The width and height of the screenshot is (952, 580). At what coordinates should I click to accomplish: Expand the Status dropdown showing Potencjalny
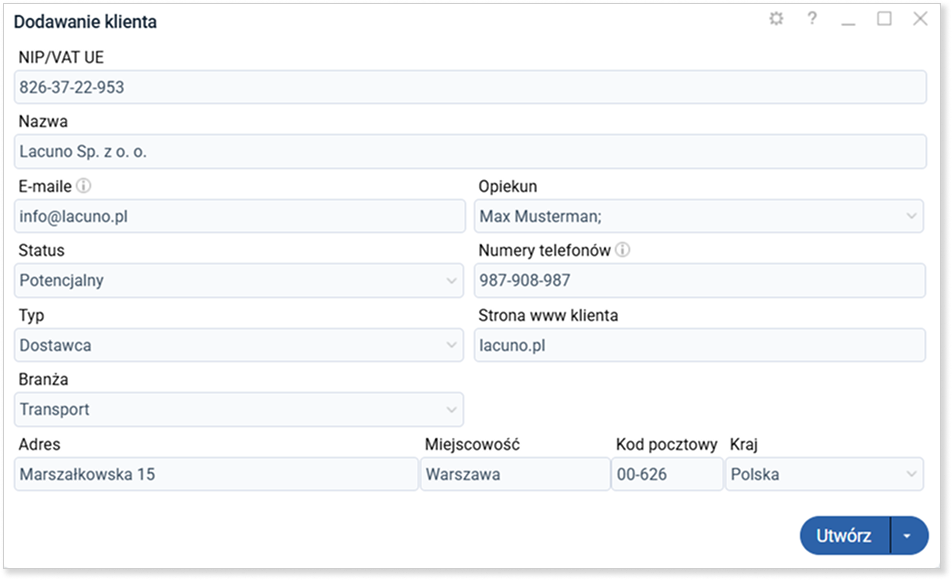(239, 281)
